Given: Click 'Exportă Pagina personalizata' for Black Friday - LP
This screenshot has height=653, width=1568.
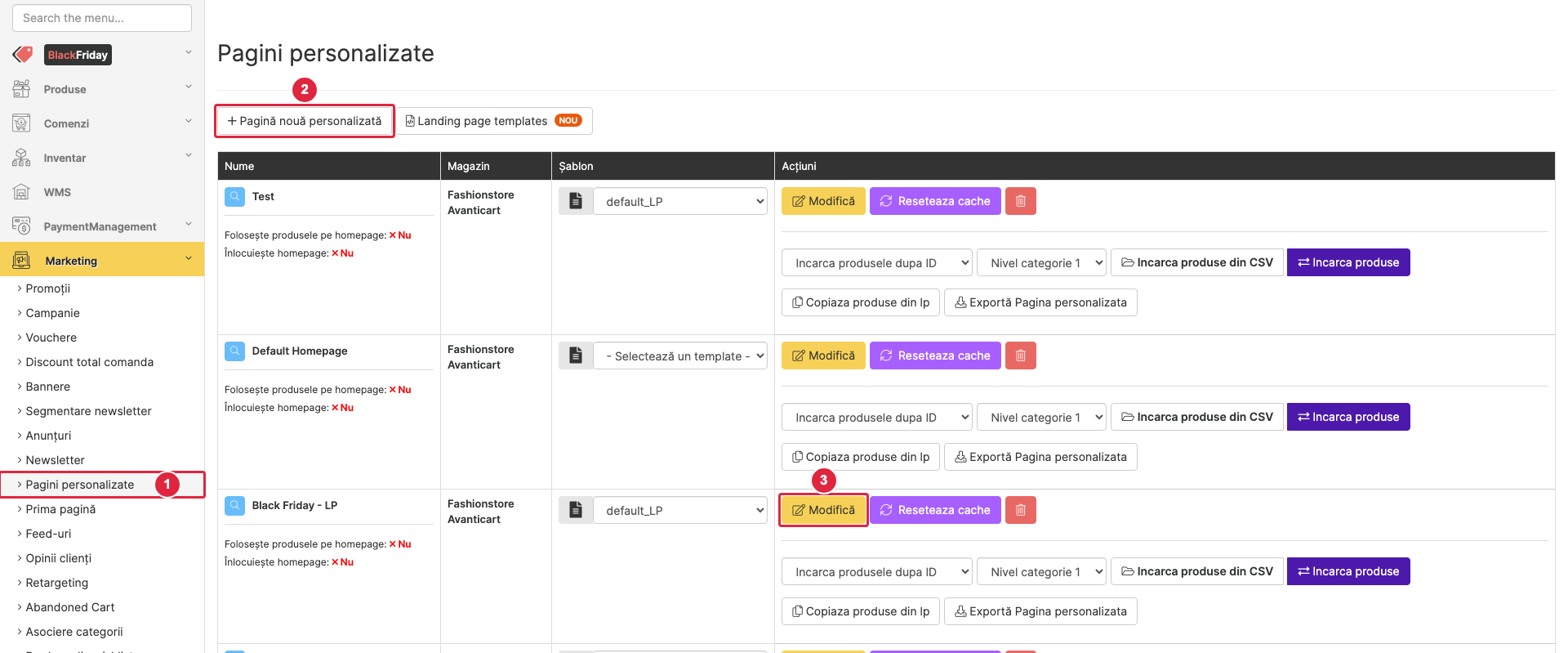Looking at the screenshot, I should (1040, 611).
